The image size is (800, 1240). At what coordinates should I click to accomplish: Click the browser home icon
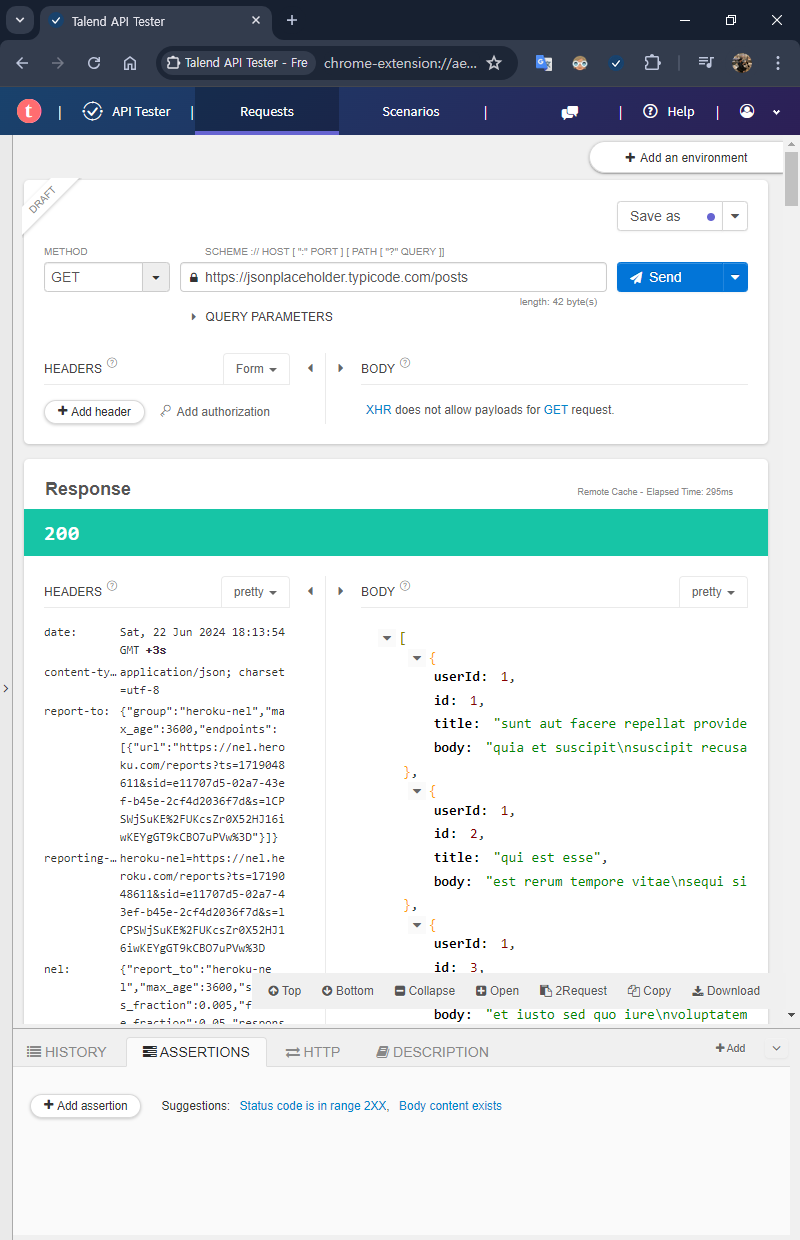130,63
